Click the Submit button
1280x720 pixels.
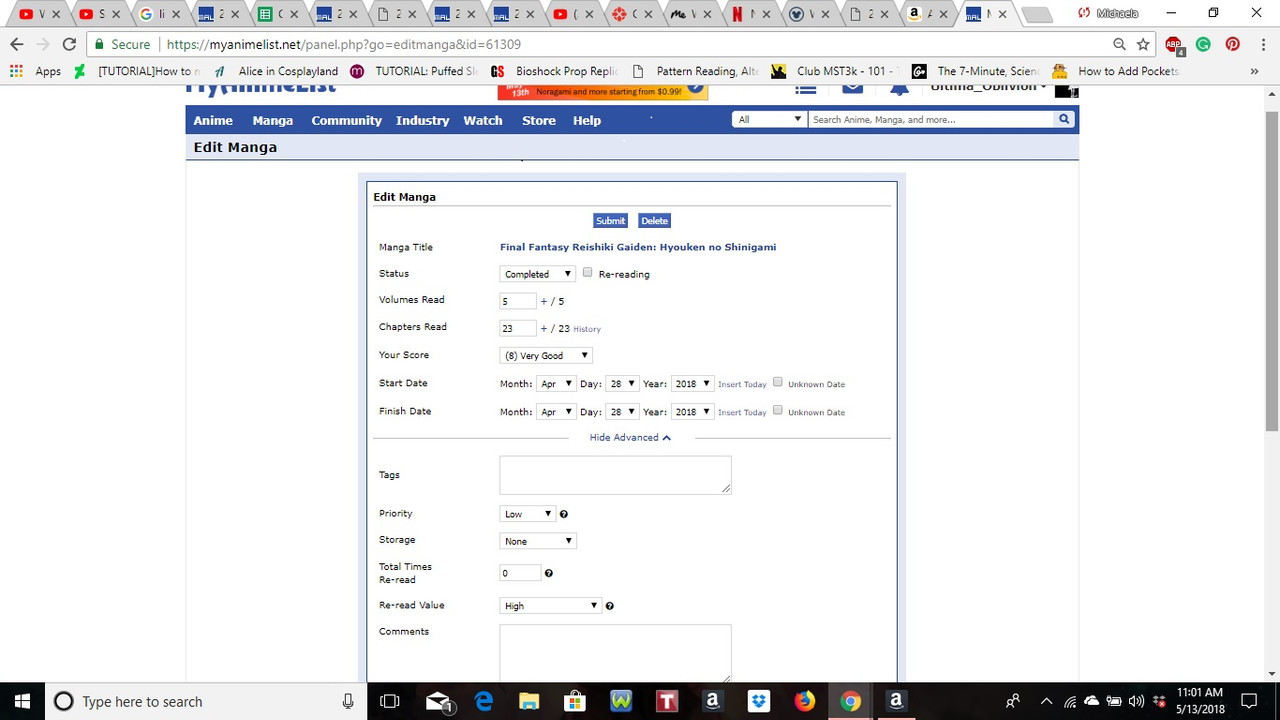[610, 221]
